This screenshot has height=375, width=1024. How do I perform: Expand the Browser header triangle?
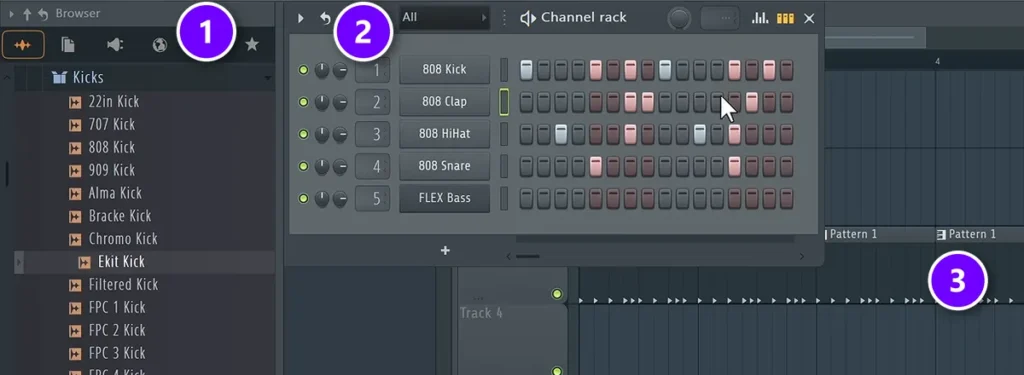11,13
